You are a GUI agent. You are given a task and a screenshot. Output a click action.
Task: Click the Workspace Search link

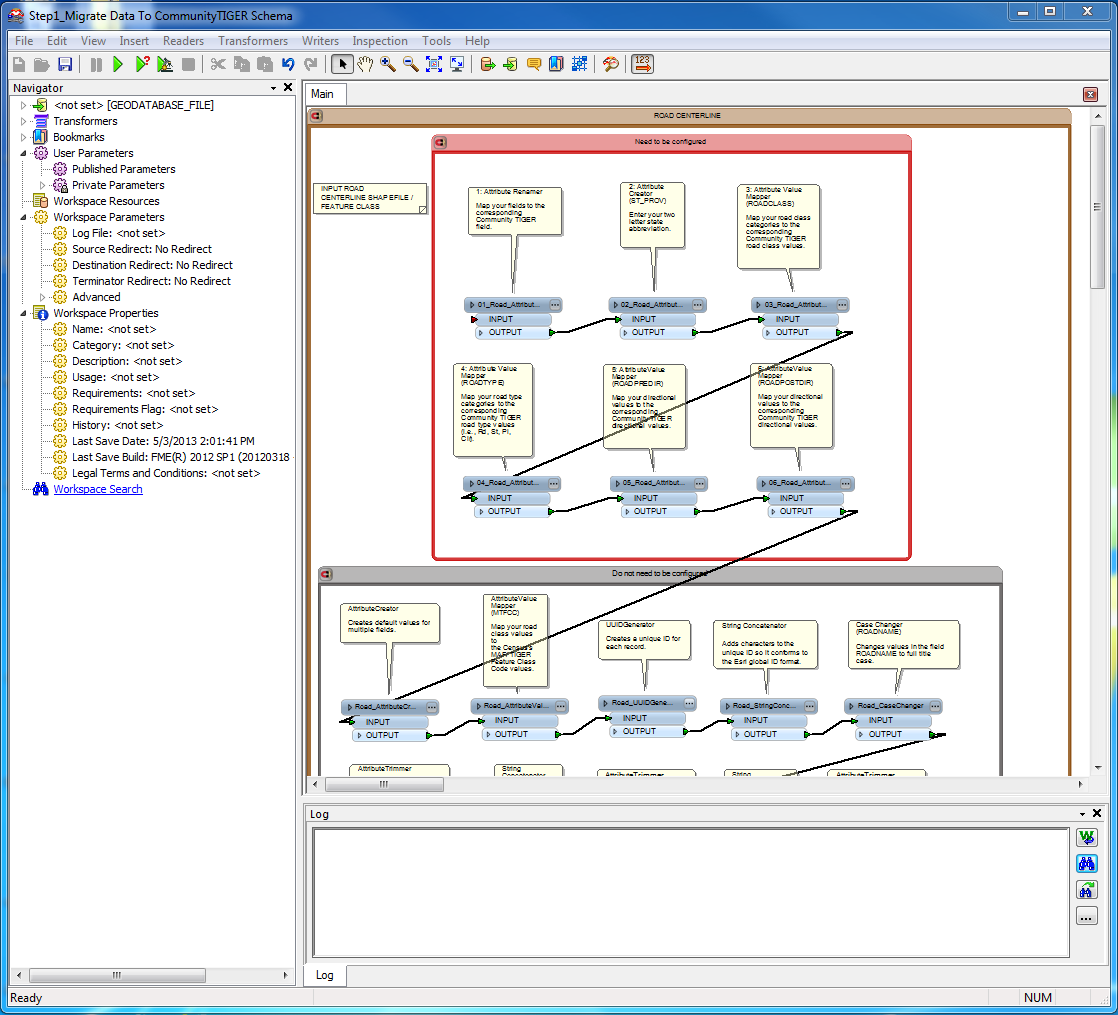pos(98,489)
